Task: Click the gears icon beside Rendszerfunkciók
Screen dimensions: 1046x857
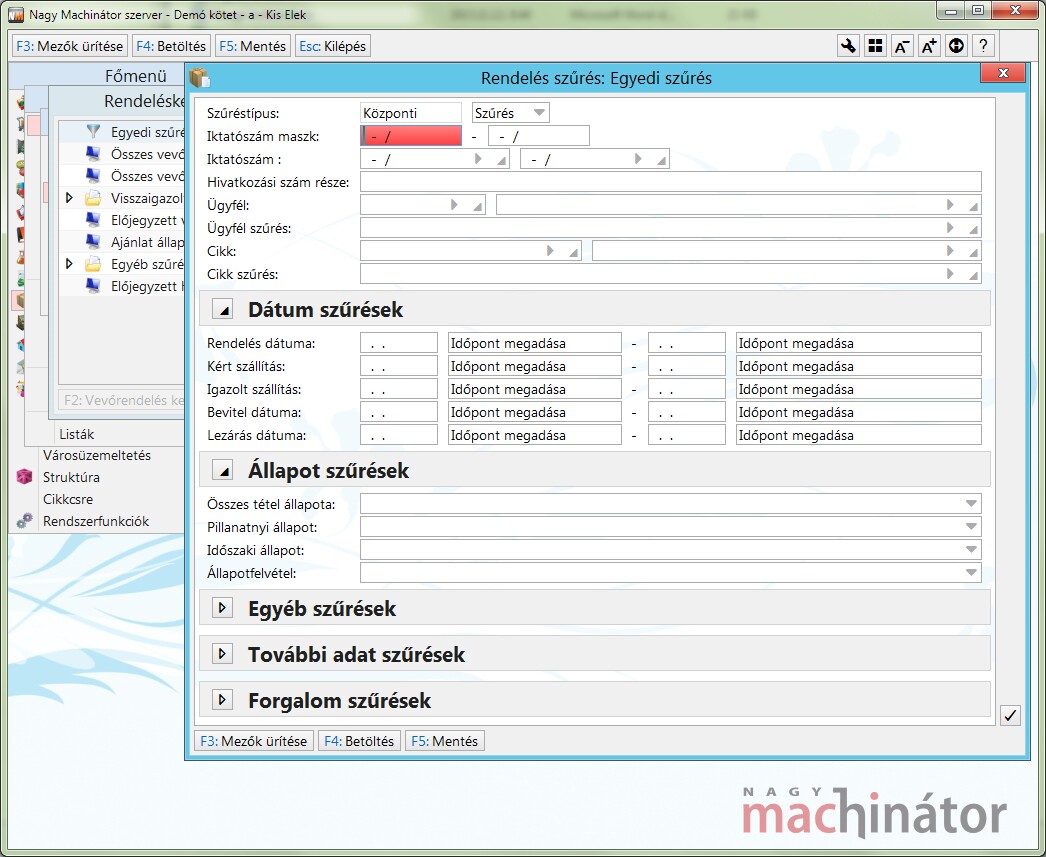Action: (24, 521)
